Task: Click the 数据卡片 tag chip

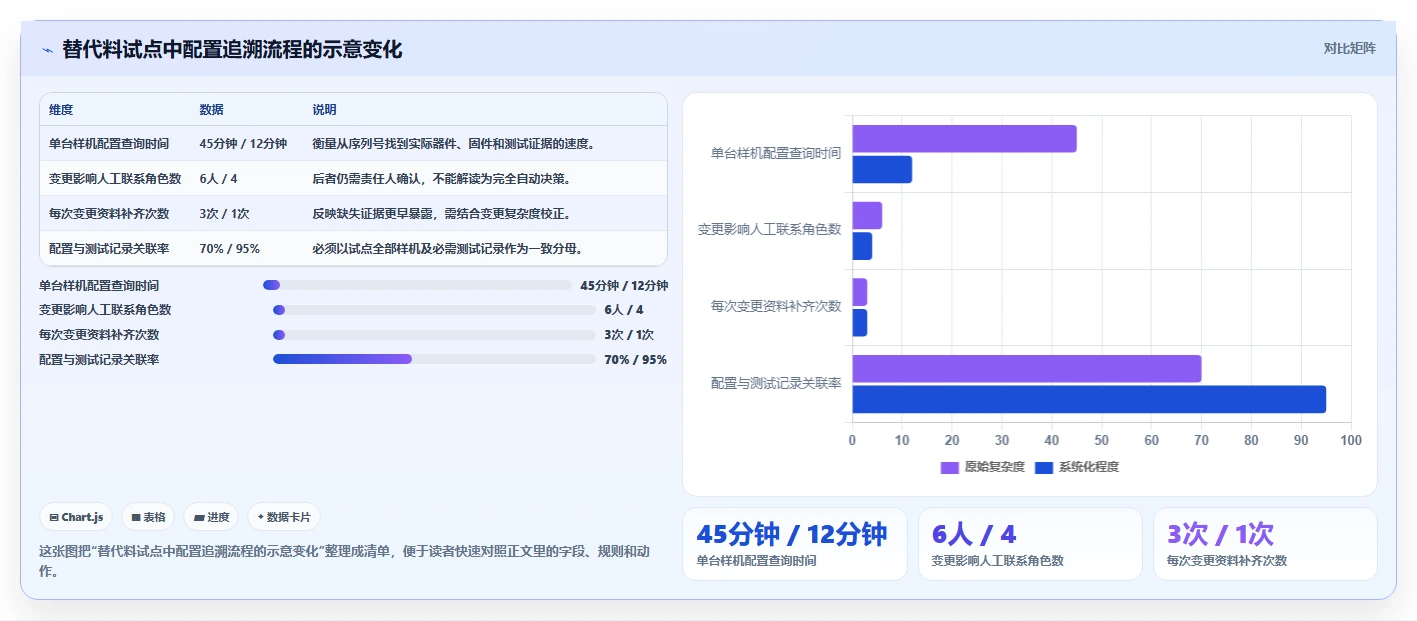Action: click(284, 517)
